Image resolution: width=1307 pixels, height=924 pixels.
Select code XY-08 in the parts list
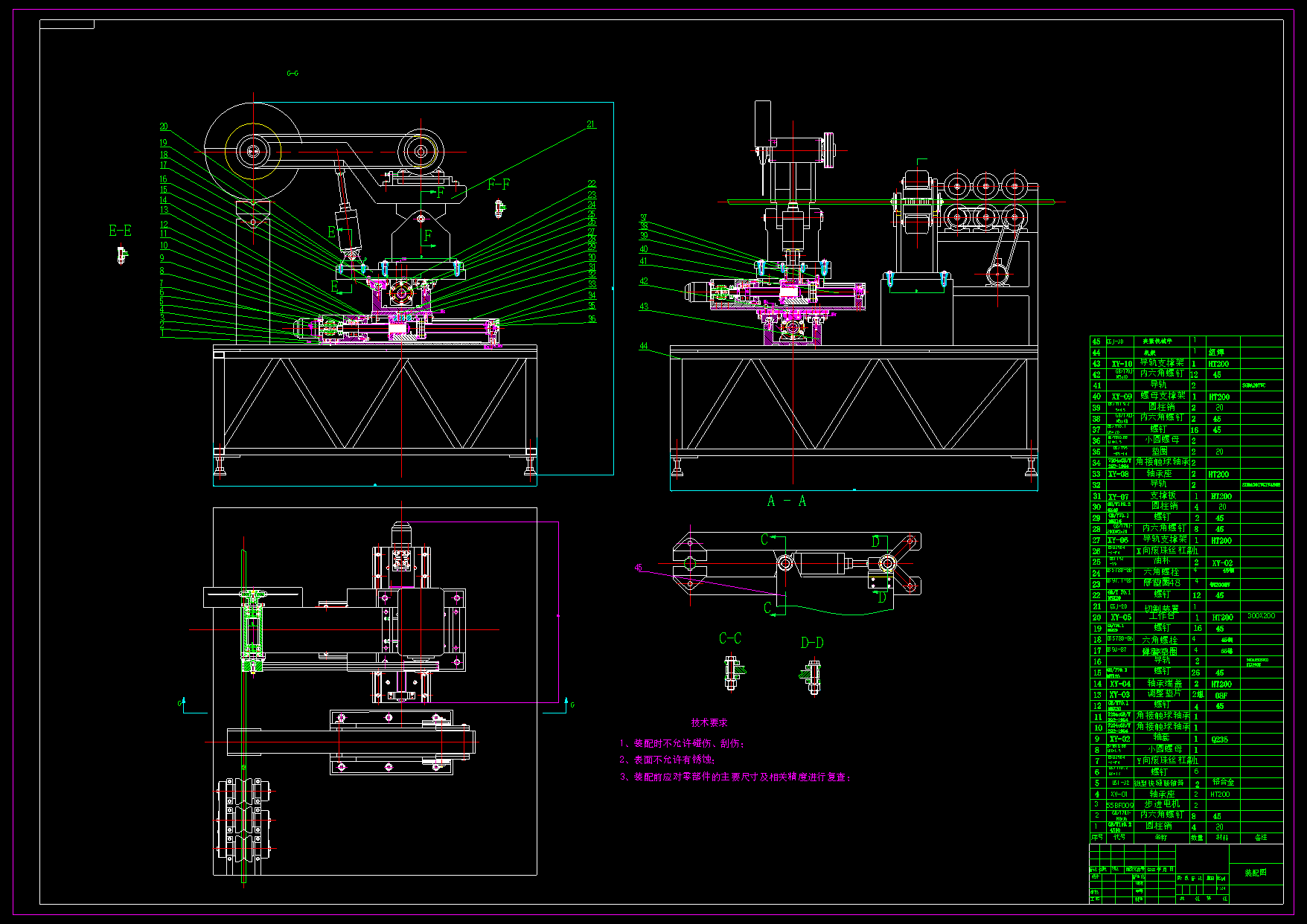coord(1119,474)
